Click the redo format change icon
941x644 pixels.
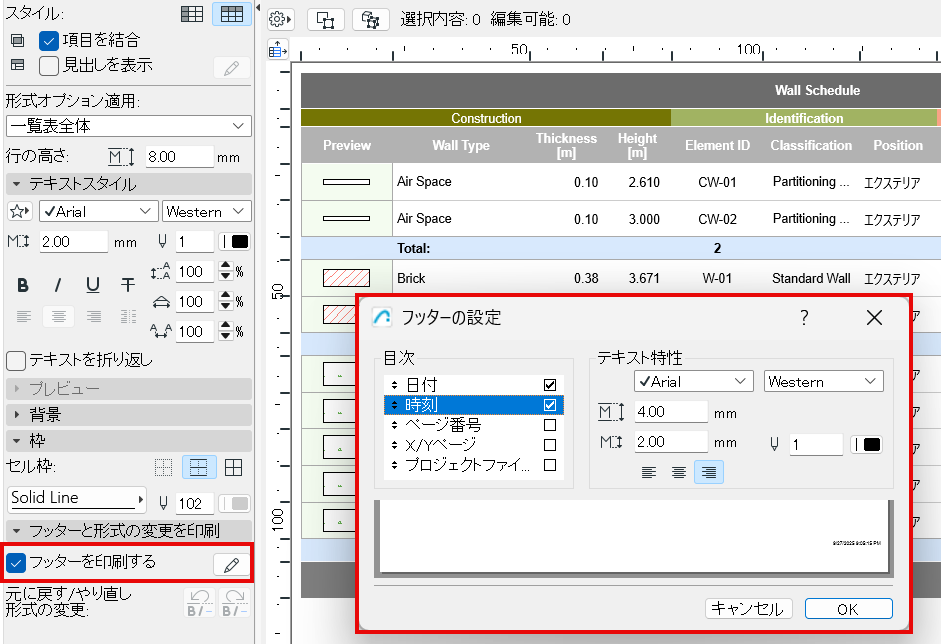235,603
